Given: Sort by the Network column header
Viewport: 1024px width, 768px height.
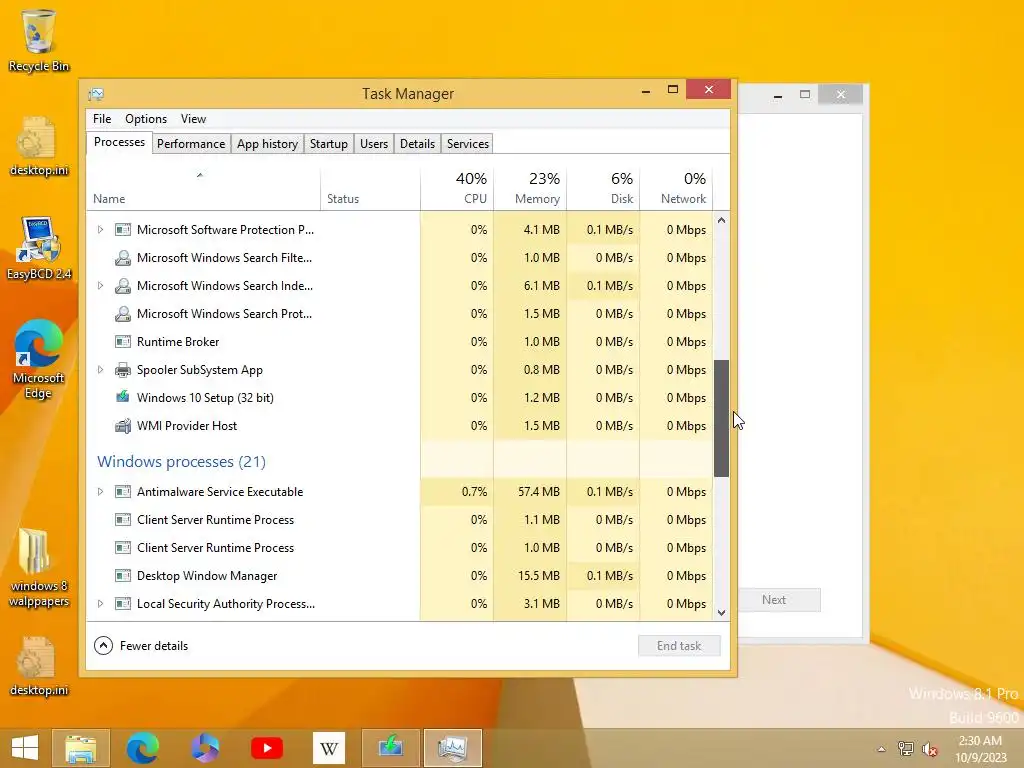Looking at the screenshot, I should pyautogui.click(x=676, y=189).
